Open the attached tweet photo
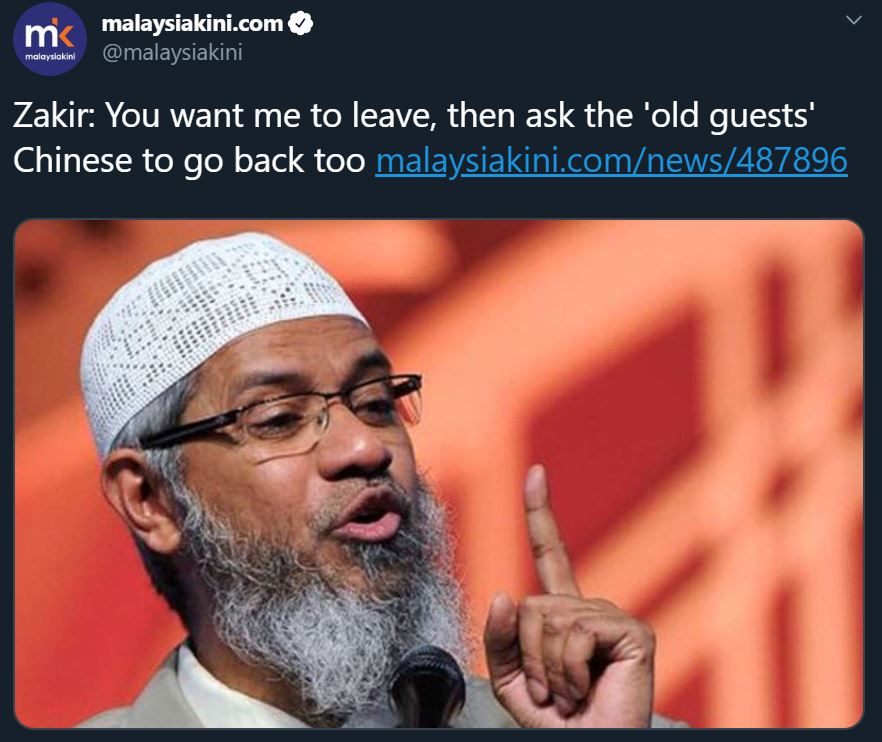This screenshot has width=882, height=742. 439,474
